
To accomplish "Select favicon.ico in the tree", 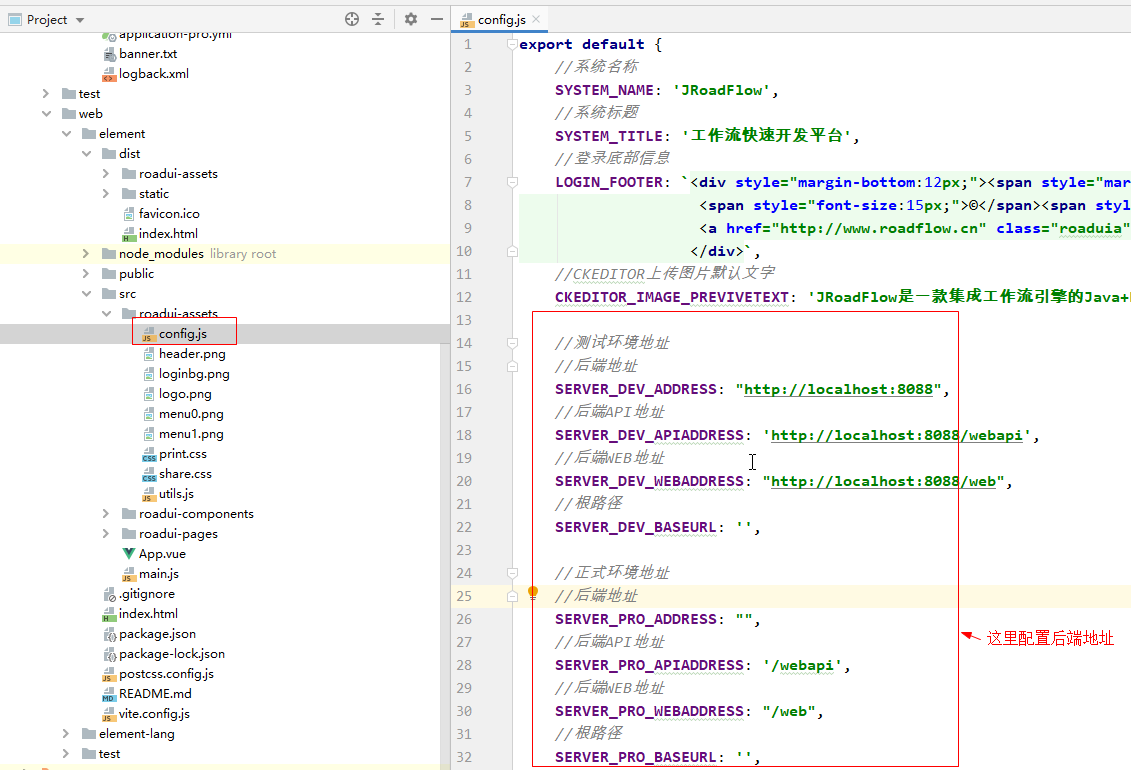I will (169, 214).
